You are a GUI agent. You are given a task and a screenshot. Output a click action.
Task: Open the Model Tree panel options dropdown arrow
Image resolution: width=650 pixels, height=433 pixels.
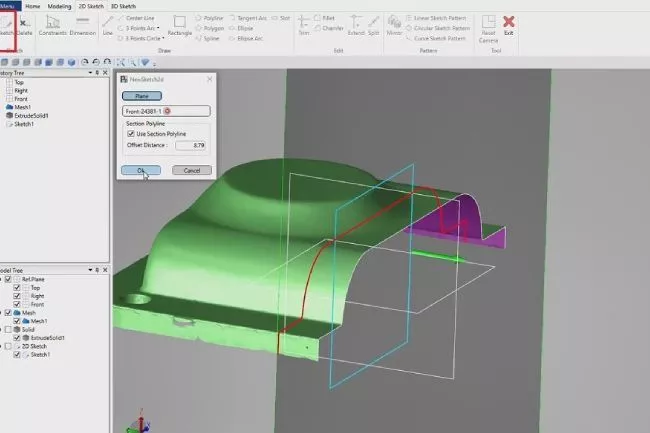(x=90, y=270)
